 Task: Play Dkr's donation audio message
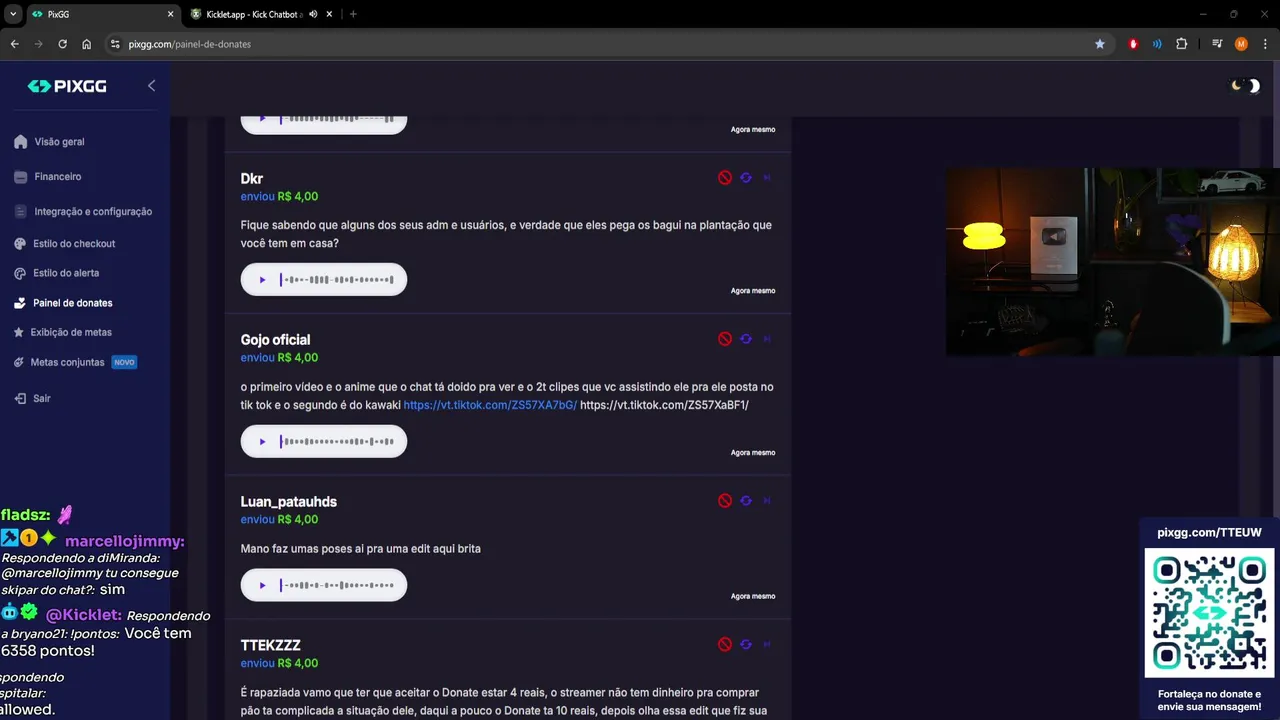(262, 280)
